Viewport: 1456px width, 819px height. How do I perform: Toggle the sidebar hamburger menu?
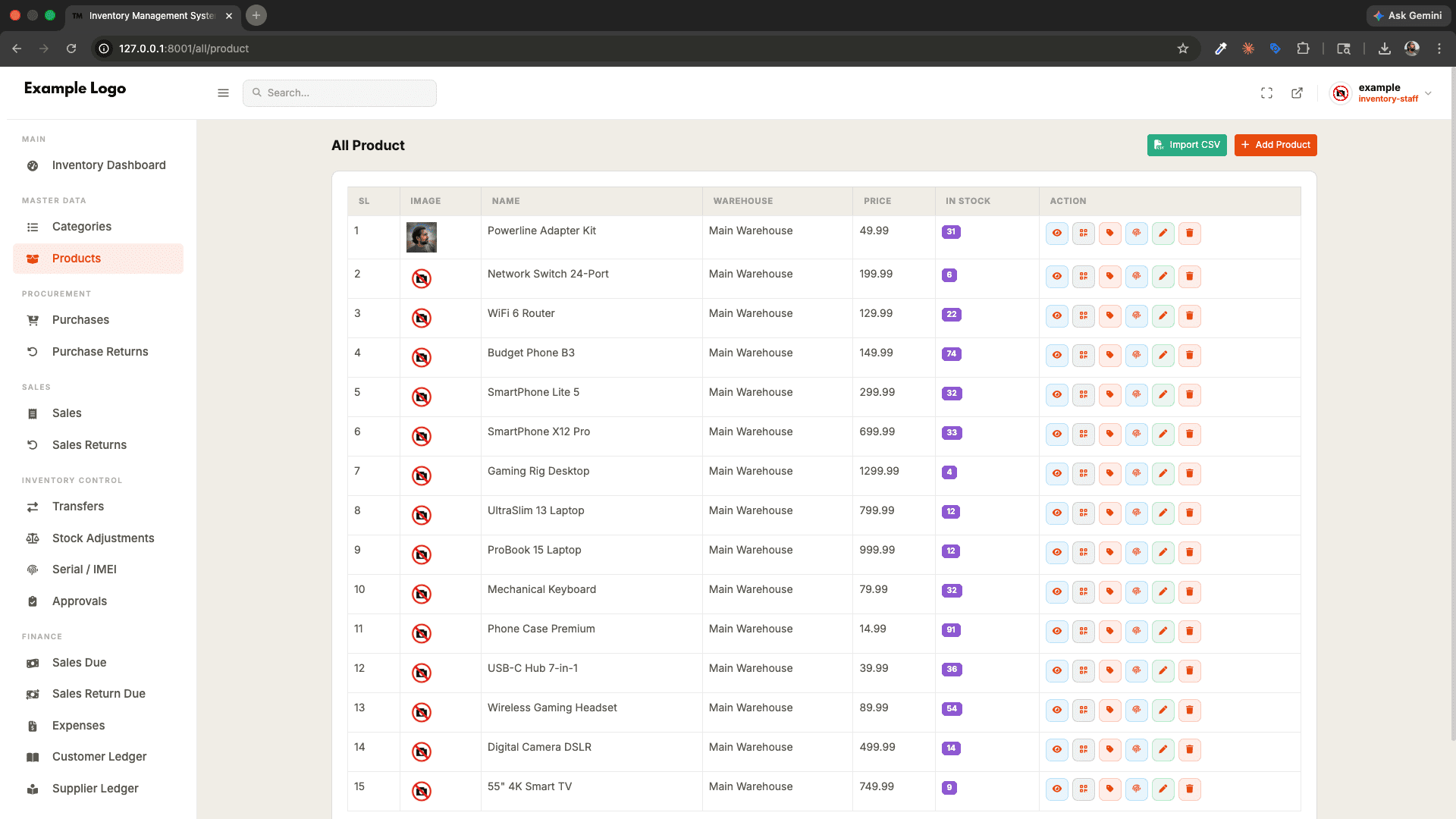pyautogui.click(x=223, y=93)
